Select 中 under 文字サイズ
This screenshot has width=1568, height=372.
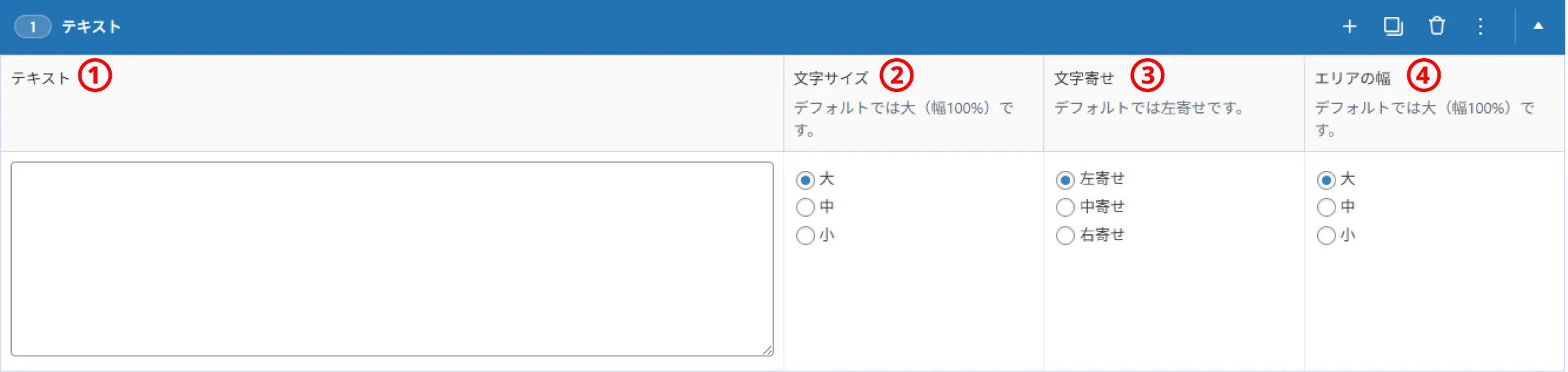(806, 208)
